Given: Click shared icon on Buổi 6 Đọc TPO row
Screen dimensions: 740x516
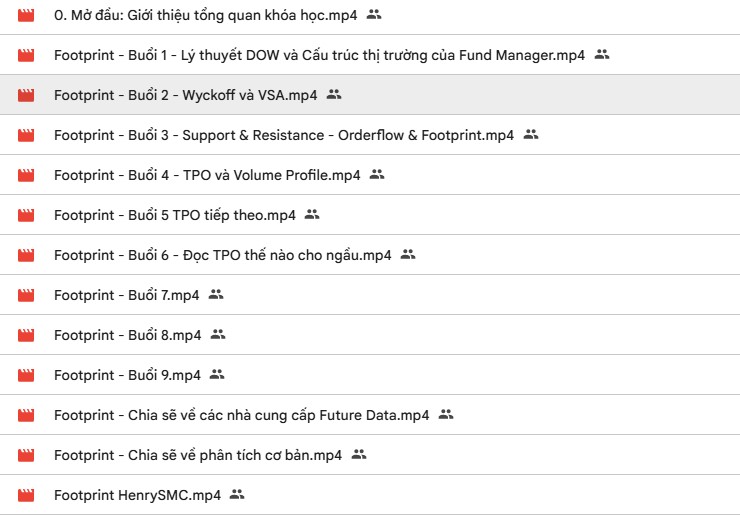Looking at the screenshot, I should pos(408,255).
